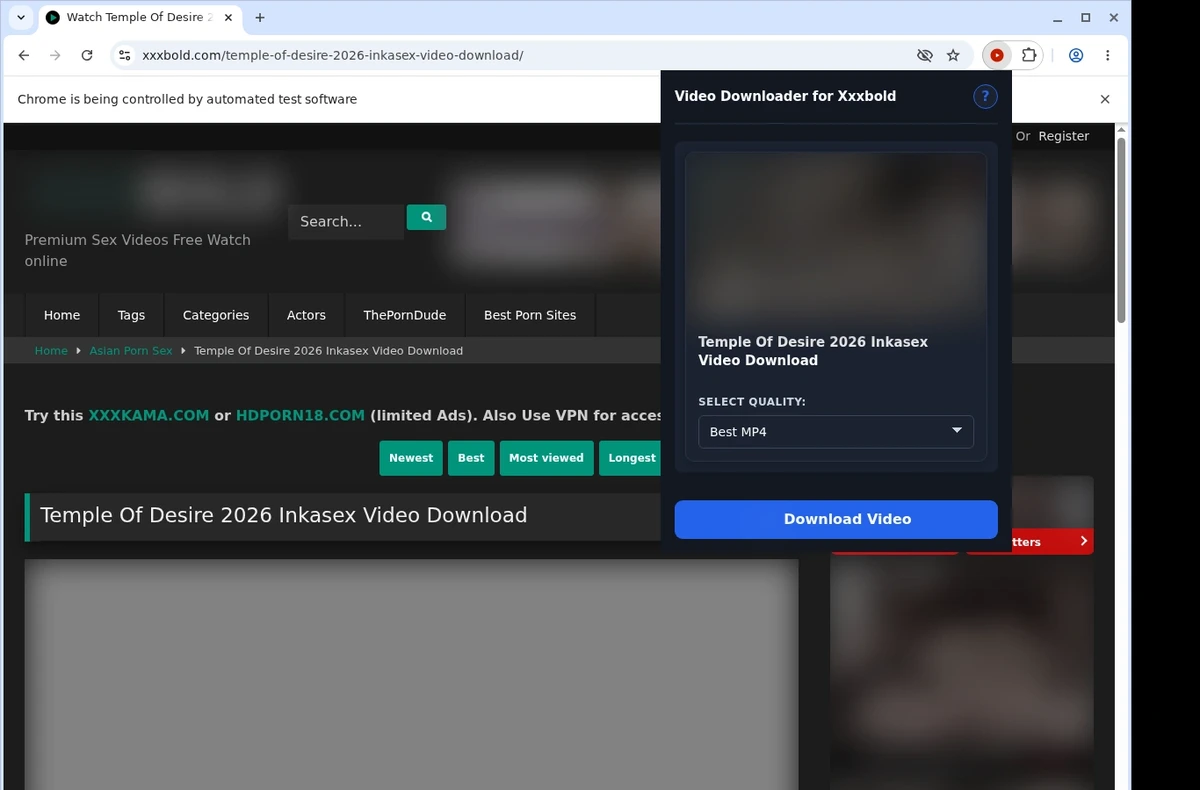Open the Chrome three-dot menu
1200x790 pixels.
1107,55
